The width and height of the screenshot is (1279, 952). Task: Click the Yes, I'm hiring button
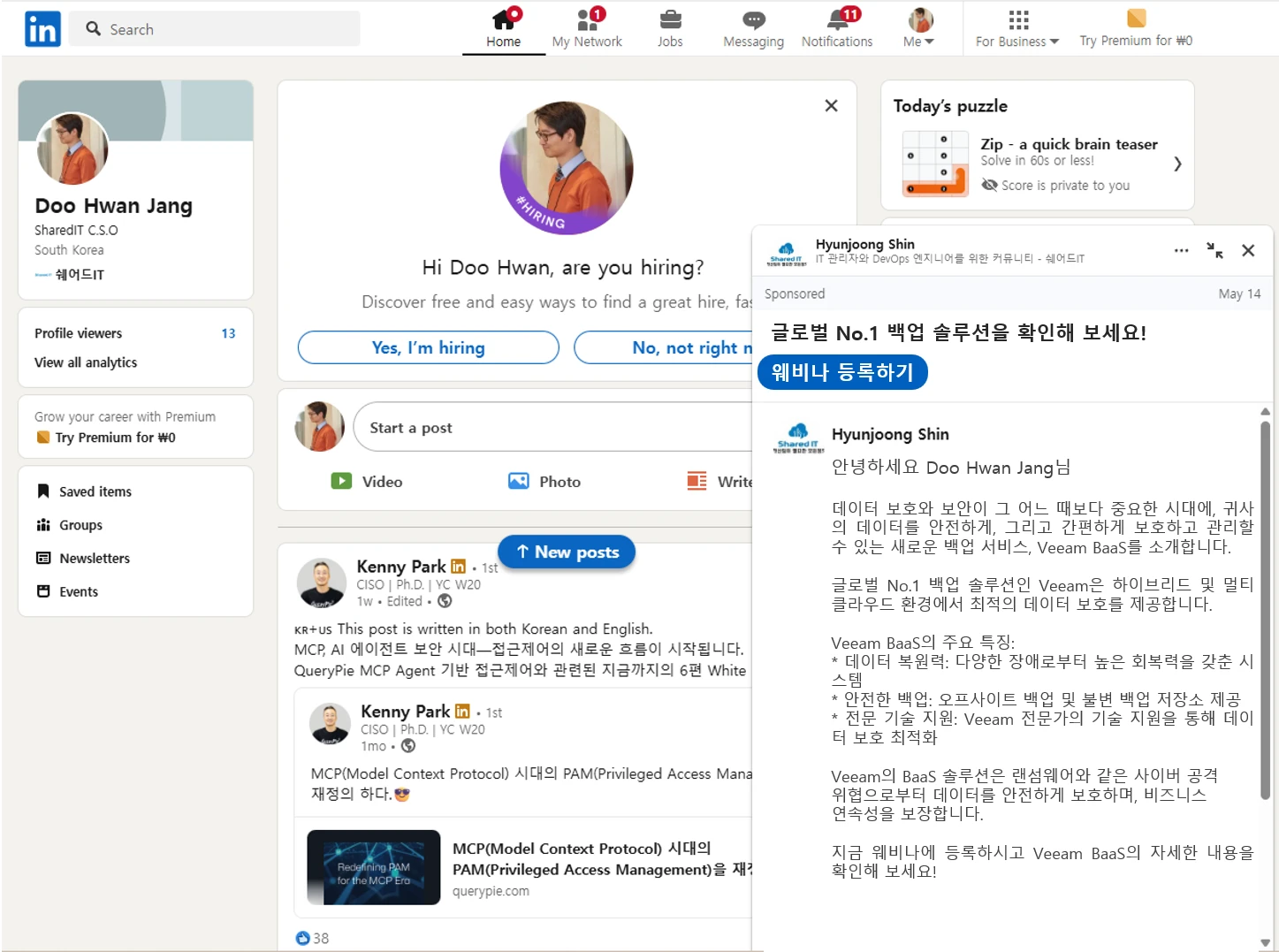click(428, 347)
